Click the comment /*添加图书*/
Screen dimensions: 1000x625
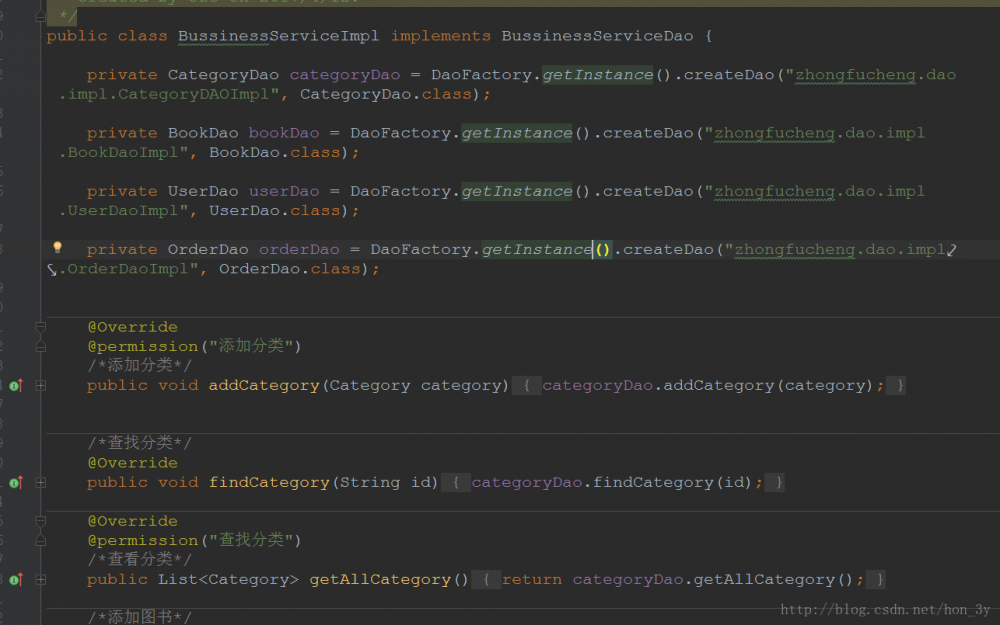point(139,617)
